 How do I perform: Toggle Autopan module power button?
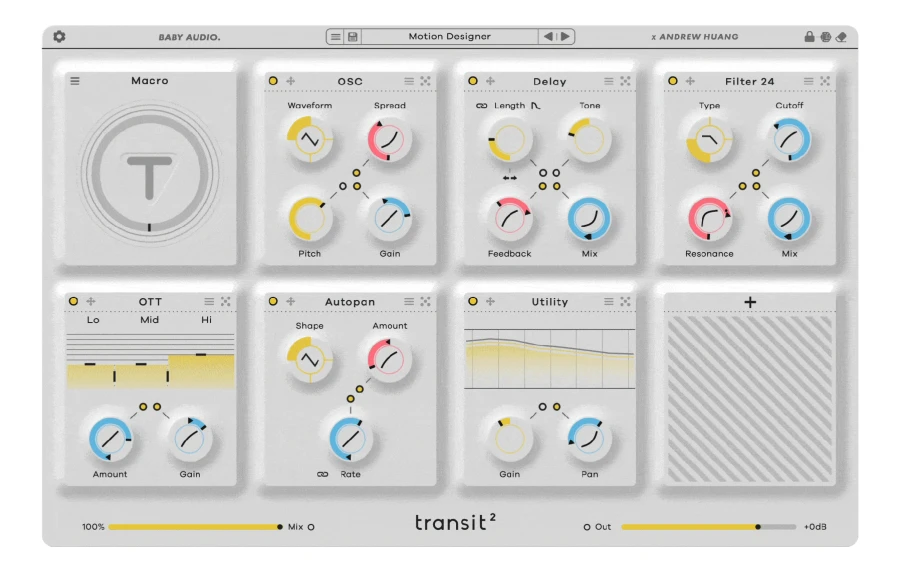[x=273, y=301]
